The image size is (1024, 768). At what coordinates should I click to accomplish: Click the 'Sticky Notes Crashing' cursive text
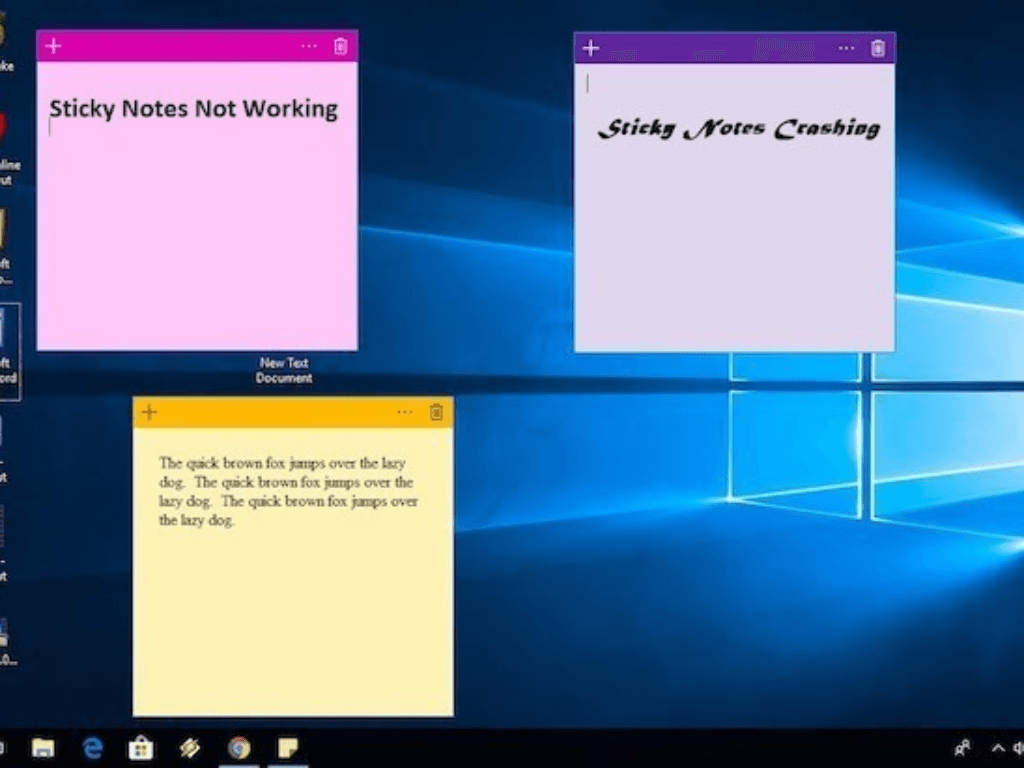[738, 129]
